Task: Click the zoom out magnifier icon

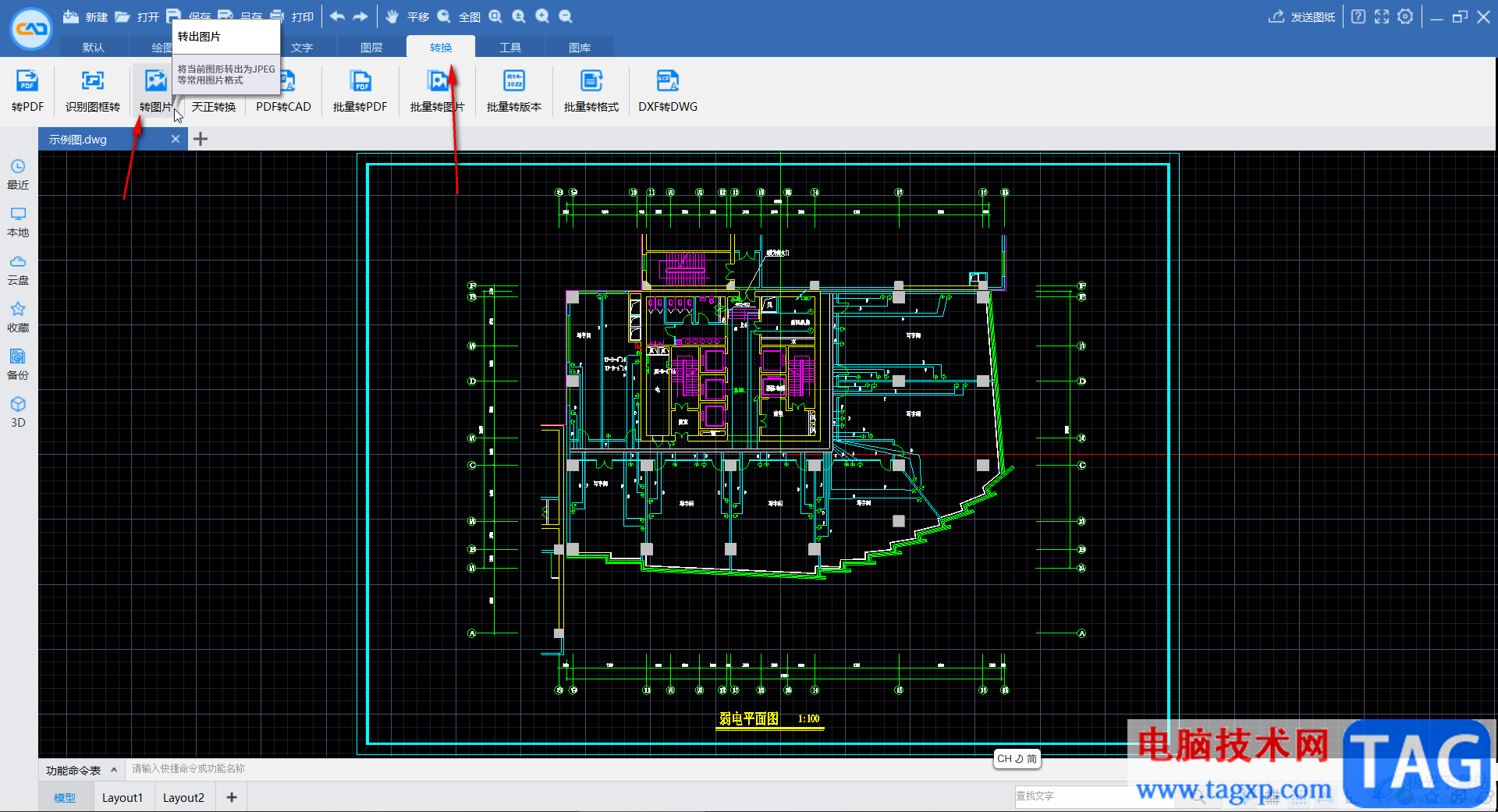Action: (566, 16)
